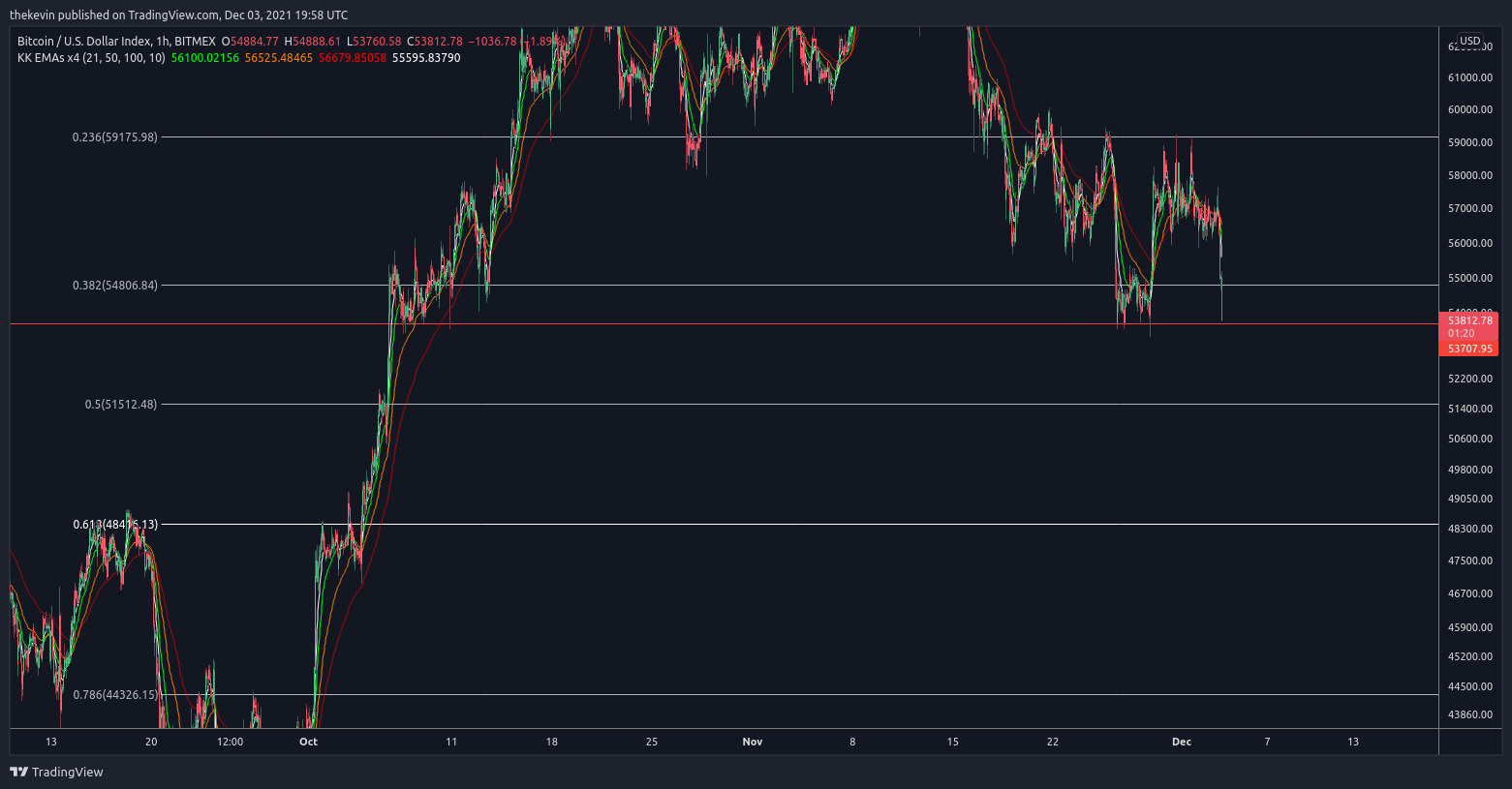Click the 56000.00 price axis label
Screen dimensions: 1512x789
(1469, 243)
